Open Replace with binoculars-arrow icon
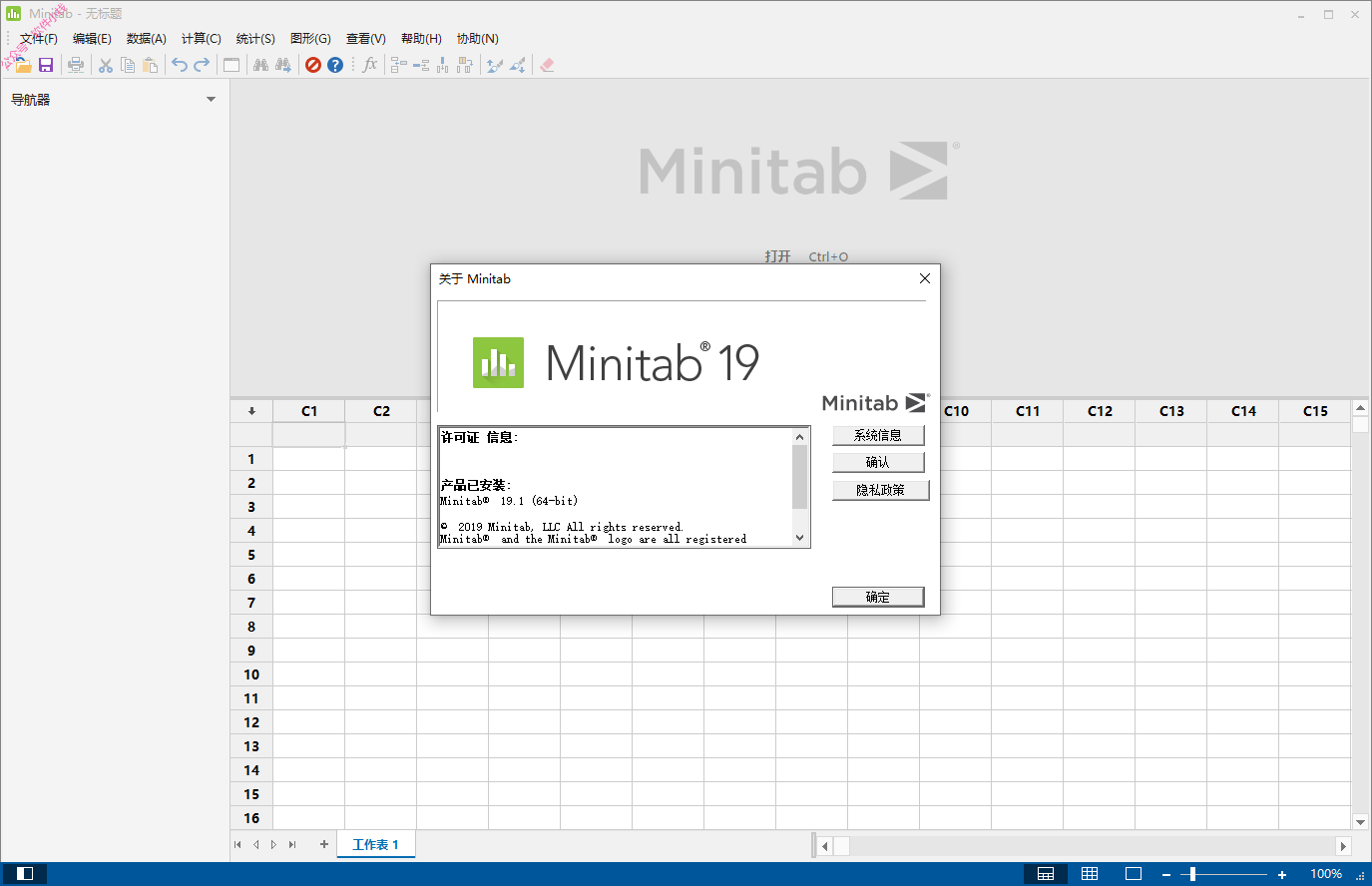Viewport: 1372px width, 886px height. pos(283,65)
